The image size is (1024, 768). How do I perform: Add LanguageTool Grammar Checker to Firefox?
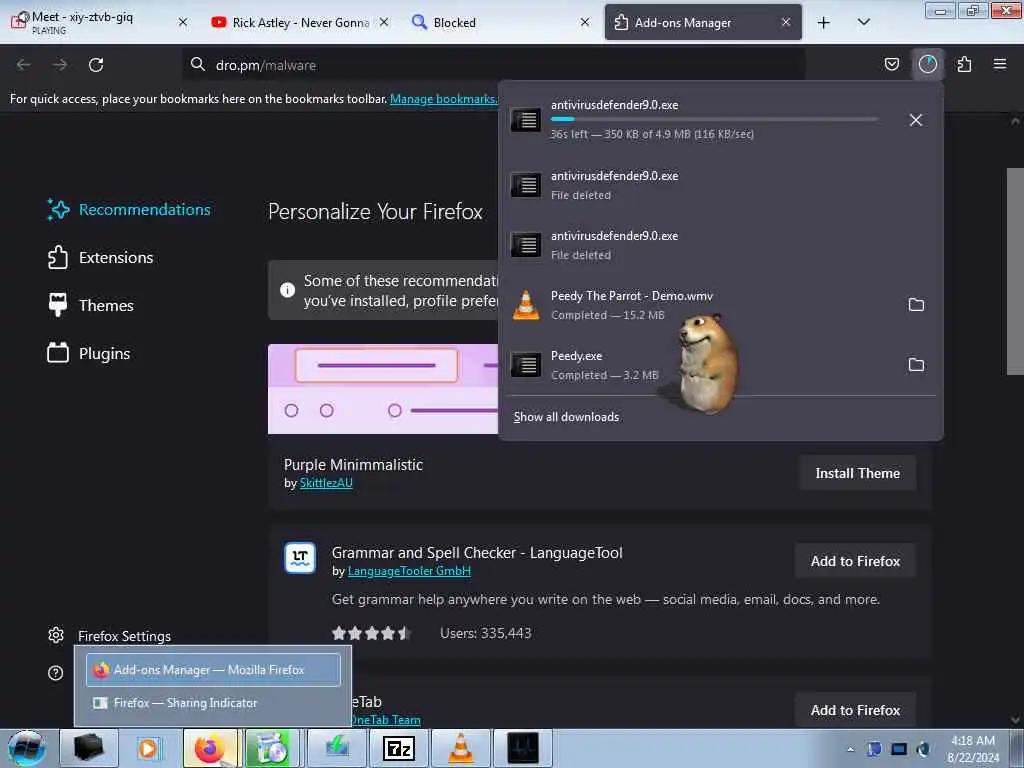point(855,562)
